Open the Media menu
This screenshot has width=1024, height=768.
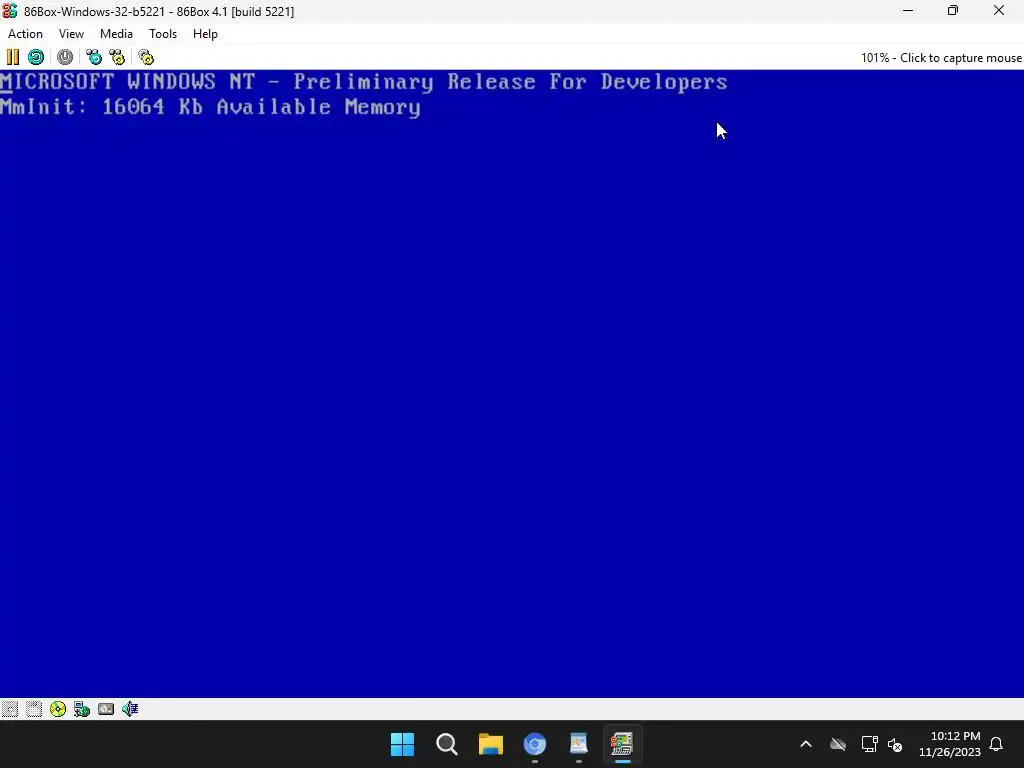[116, 34]
